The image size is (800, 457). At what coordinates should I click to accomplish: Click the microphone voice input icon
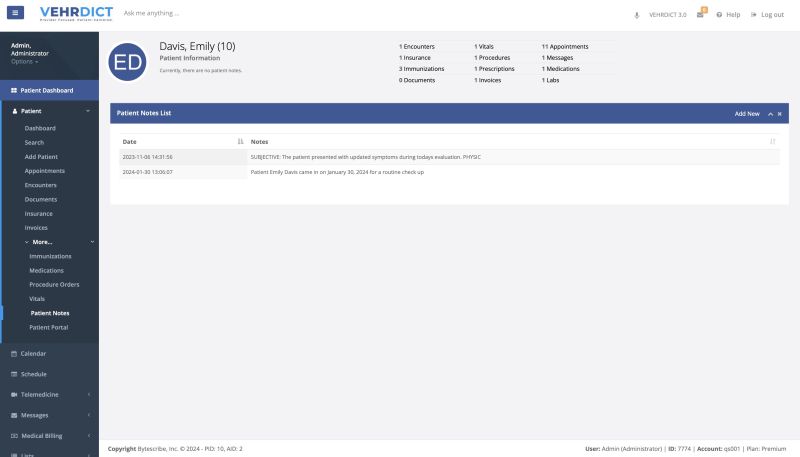637,15
